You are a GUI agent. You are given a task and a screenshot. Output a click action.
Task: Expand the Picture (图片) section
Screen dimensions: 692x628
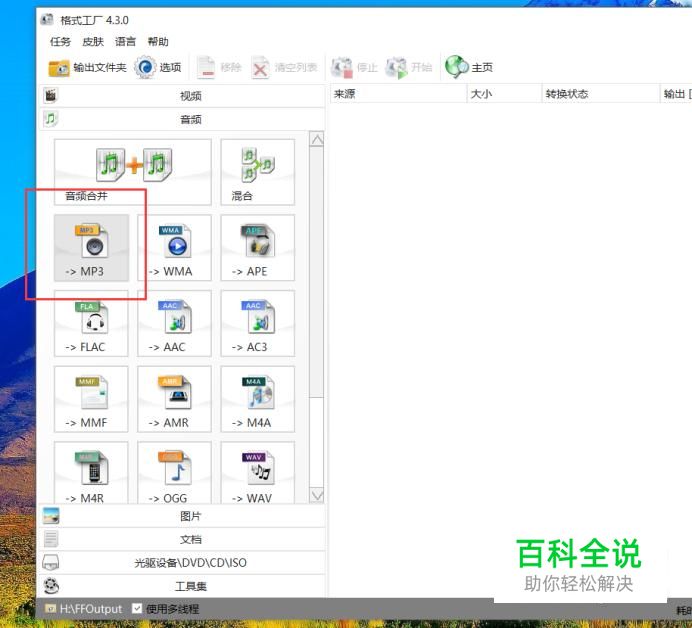182,516
